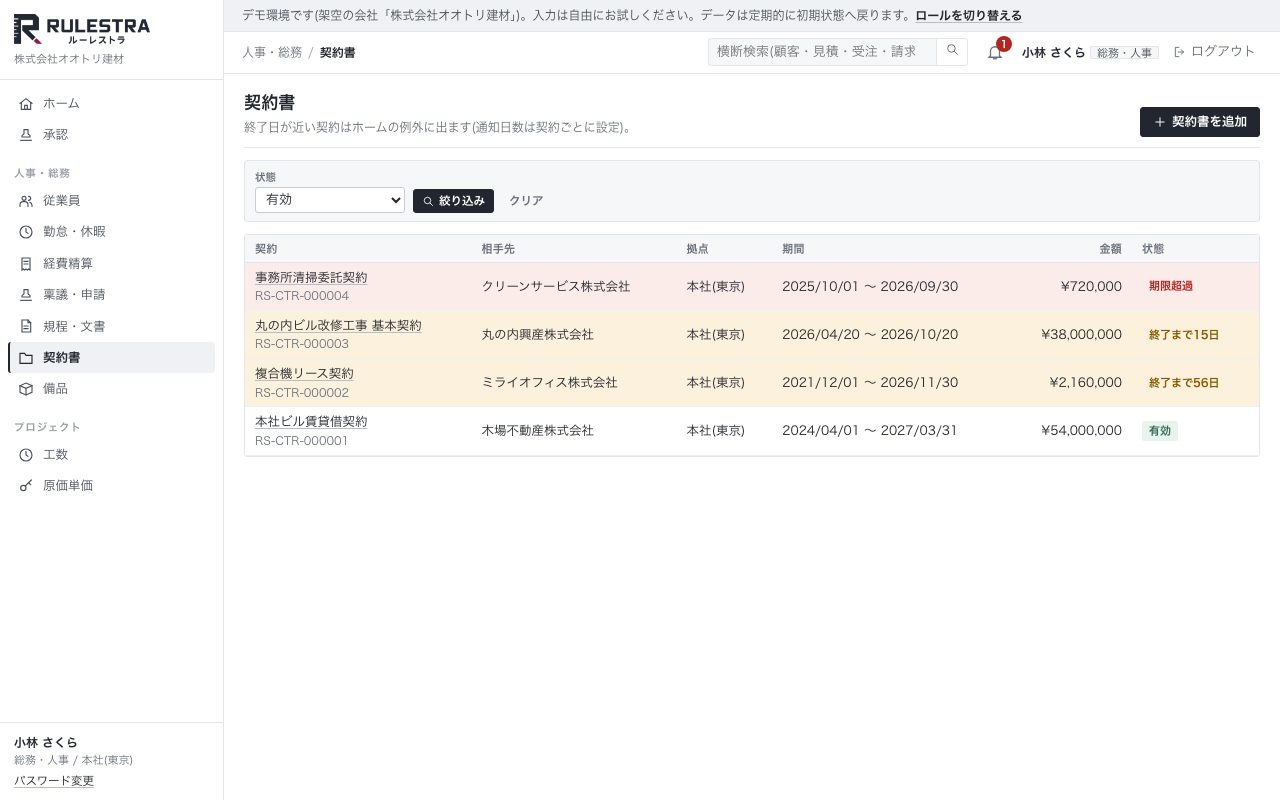Click 契約書を追加 button

tap(1200, 122)
